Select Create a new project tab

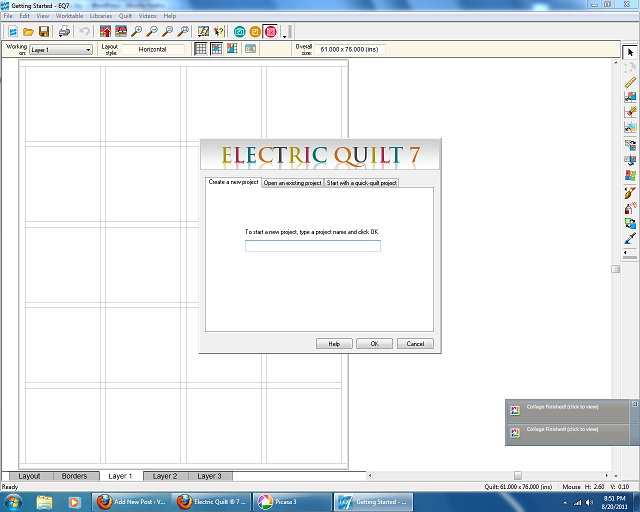tap(233, 182)
